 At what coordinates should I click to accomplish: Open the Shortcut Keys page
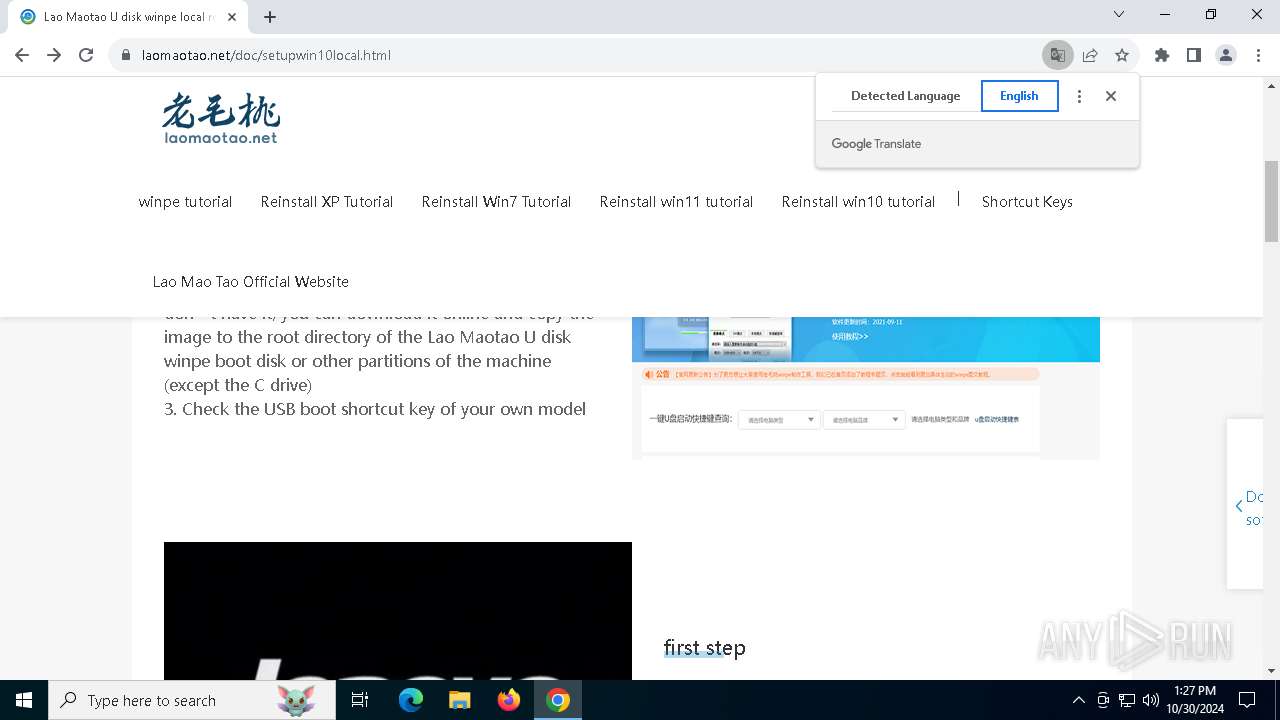tap(1027, 202)
